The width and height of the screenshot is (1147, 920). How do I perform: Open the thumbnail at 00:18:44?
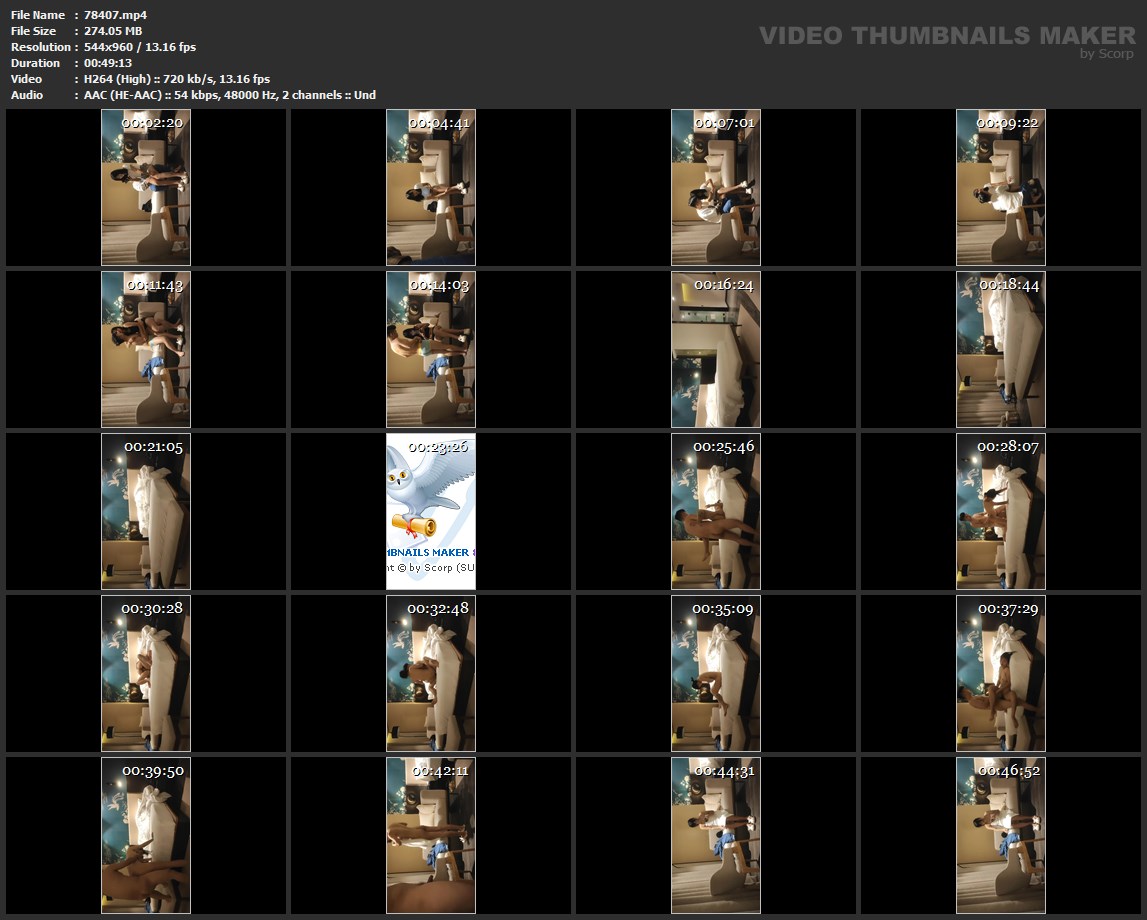[1001, 349]
